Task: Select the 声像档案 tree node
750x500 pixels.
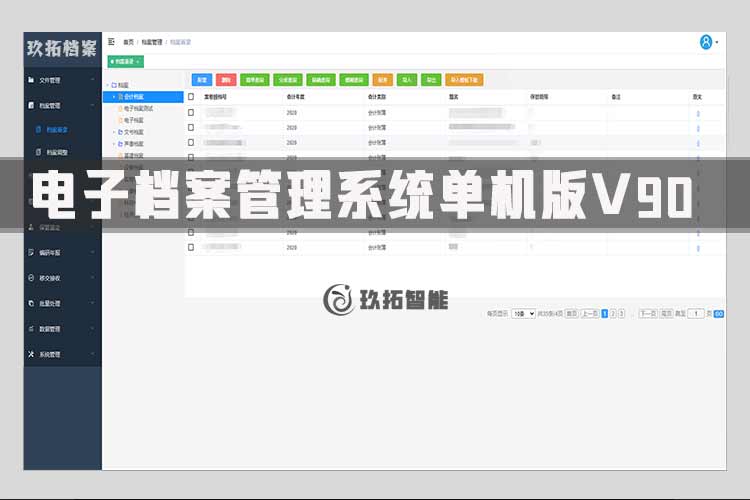Action: (x=133, y=144)
